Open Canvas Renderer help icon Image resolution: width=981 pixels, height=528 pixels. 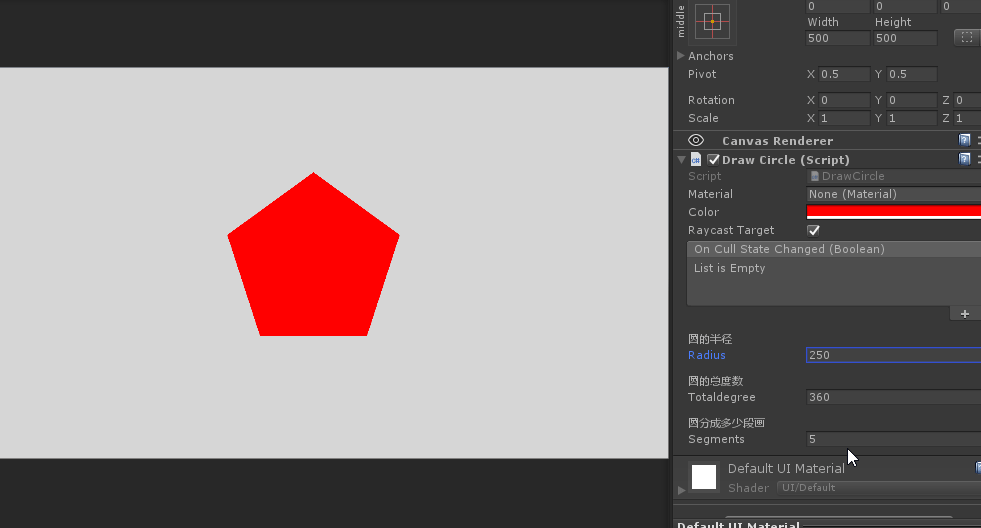(964, 140)
